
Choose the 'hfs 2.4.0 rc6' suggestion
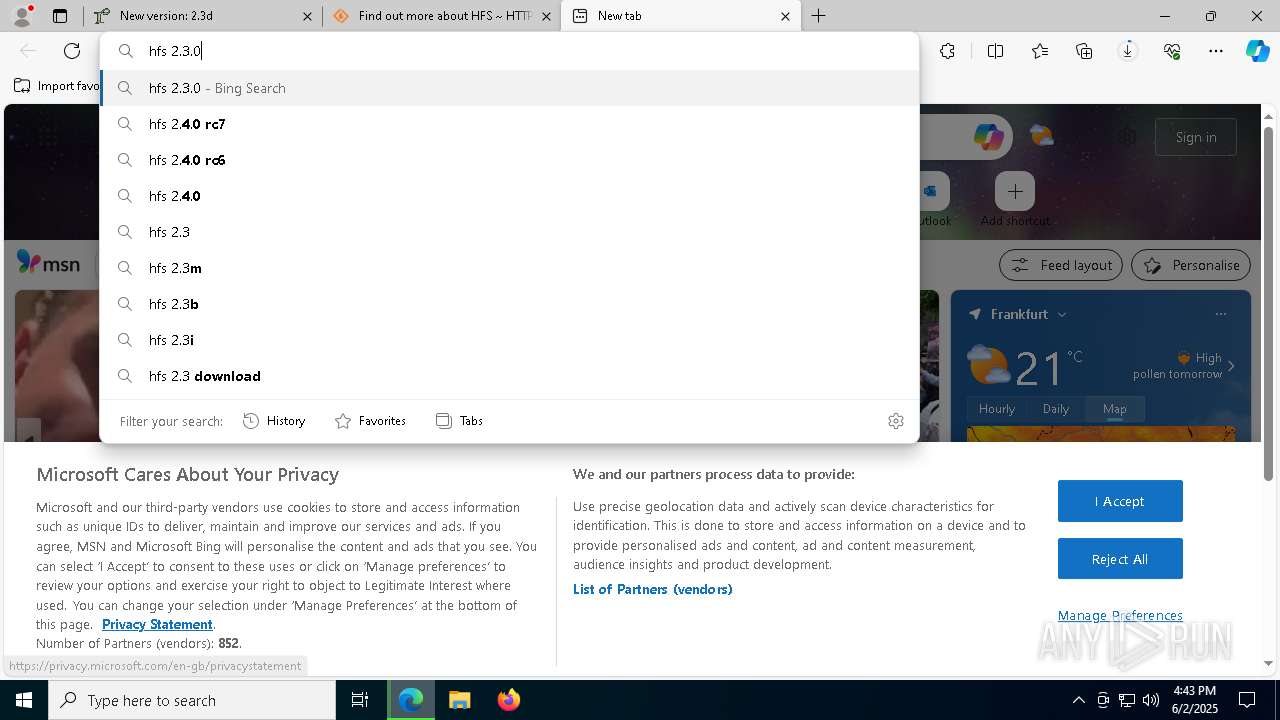509,160
